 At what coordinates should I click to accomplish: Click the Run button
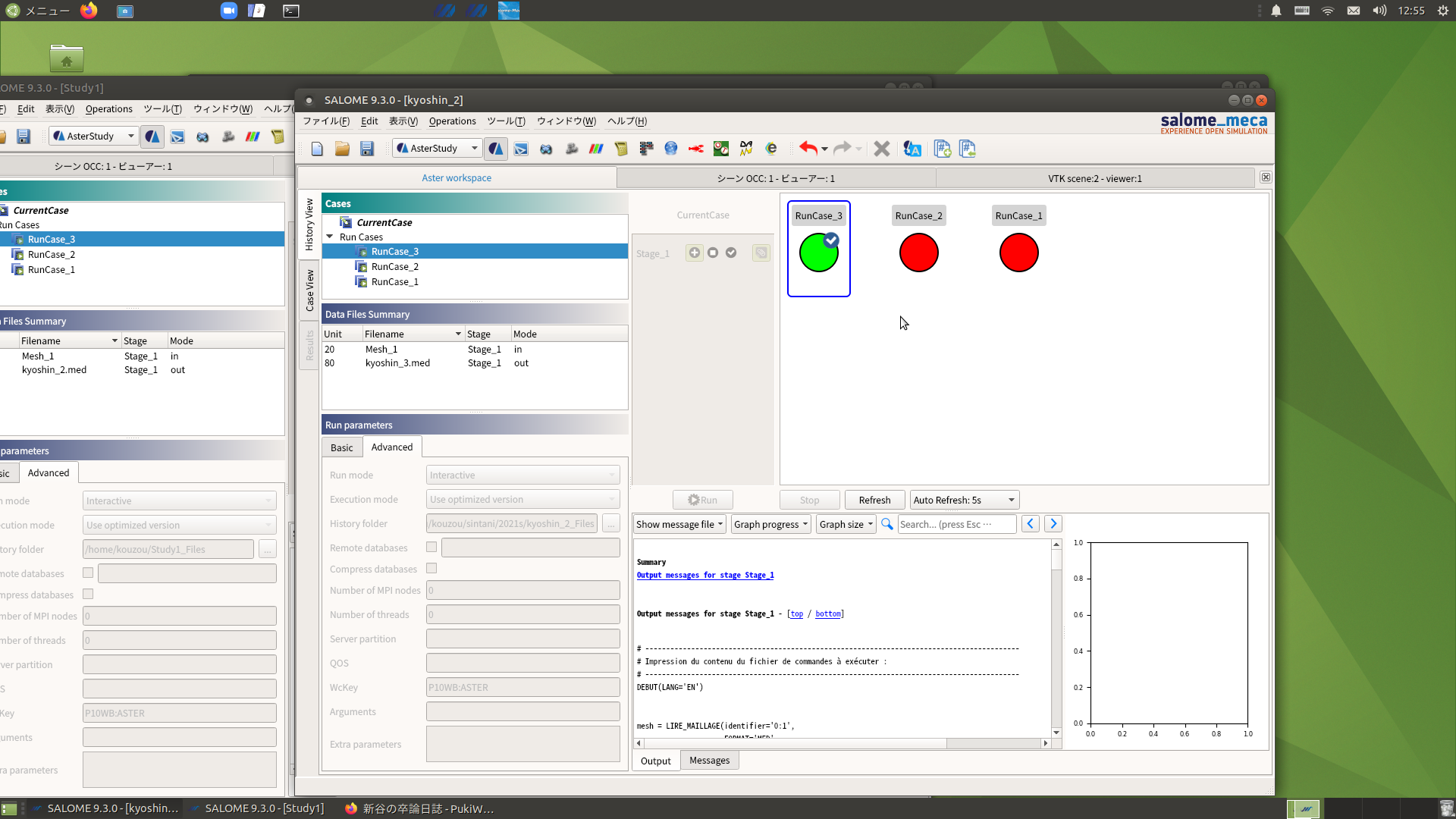point(702,500)
